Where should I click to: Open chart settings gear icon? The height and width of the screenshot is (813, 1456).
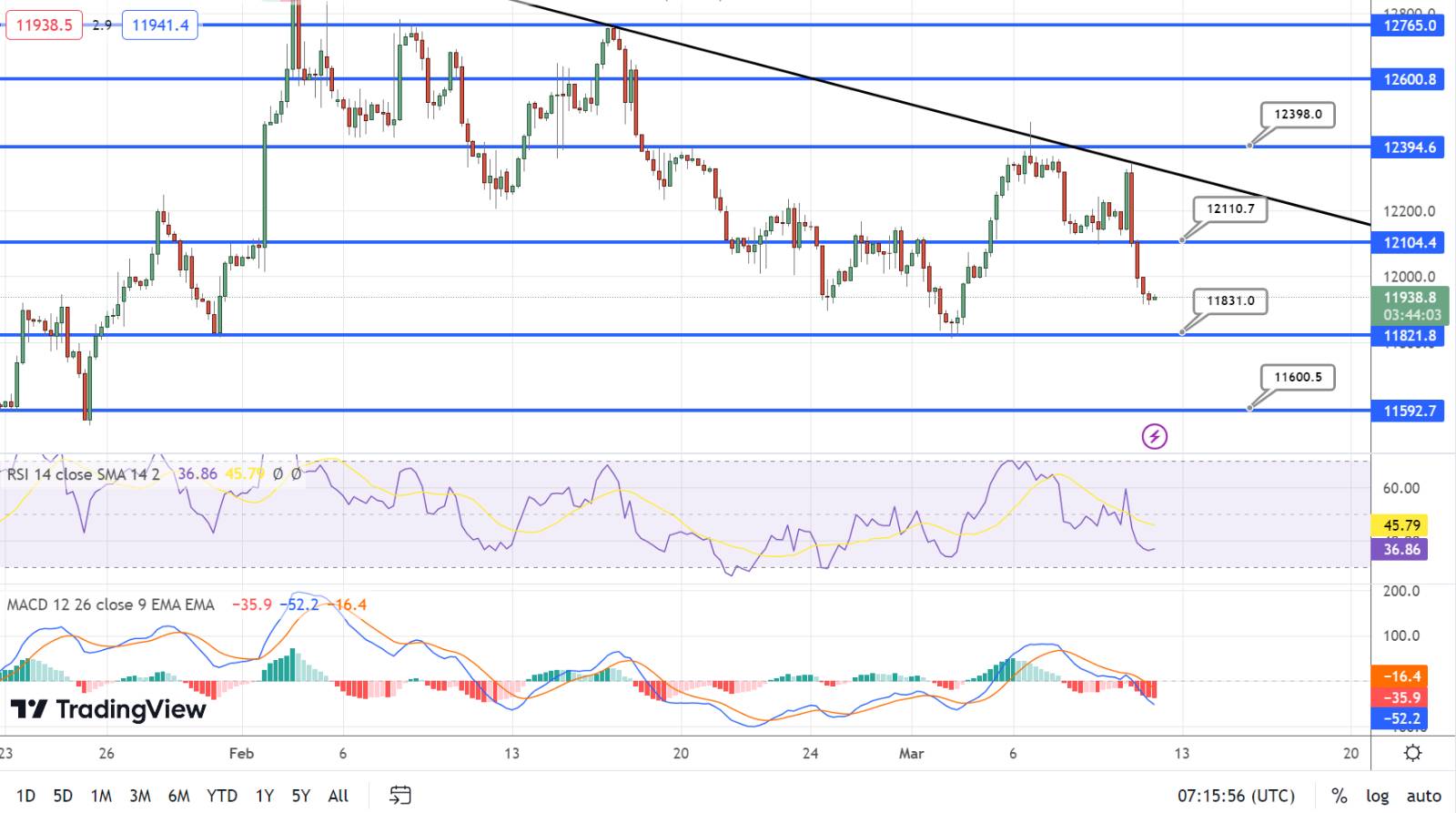pyautogui.click(x=1412, y=753)
